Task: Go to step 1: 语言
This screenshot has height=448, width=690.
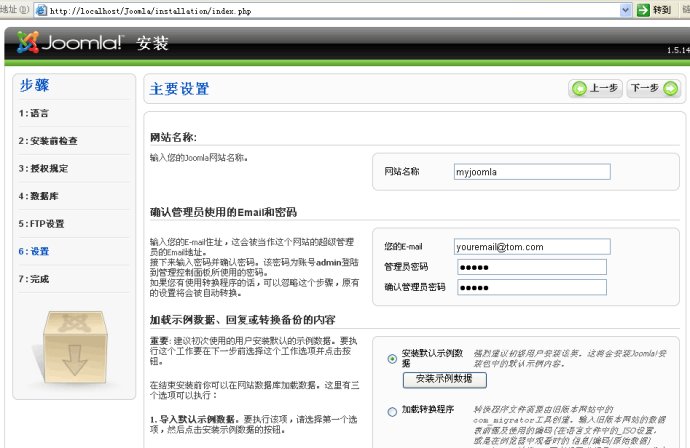Action: 33,113
